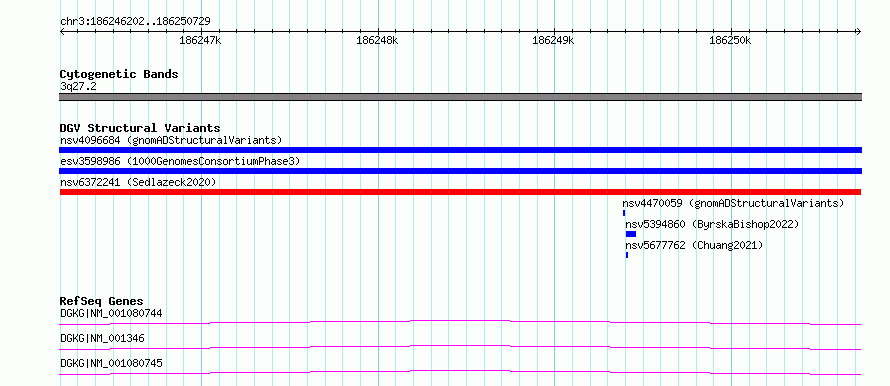The width and height of the screenshot is (890, 386).
Task: Select the small blue block for nsv5394860
Action: click(631, 234)
